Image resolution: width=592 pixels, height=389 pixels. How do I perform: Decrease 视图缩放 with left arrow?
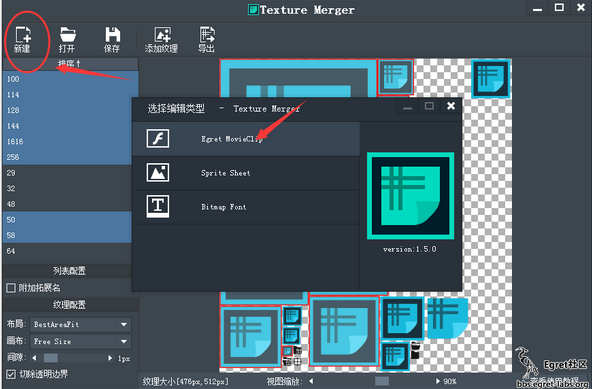(311, 381)
